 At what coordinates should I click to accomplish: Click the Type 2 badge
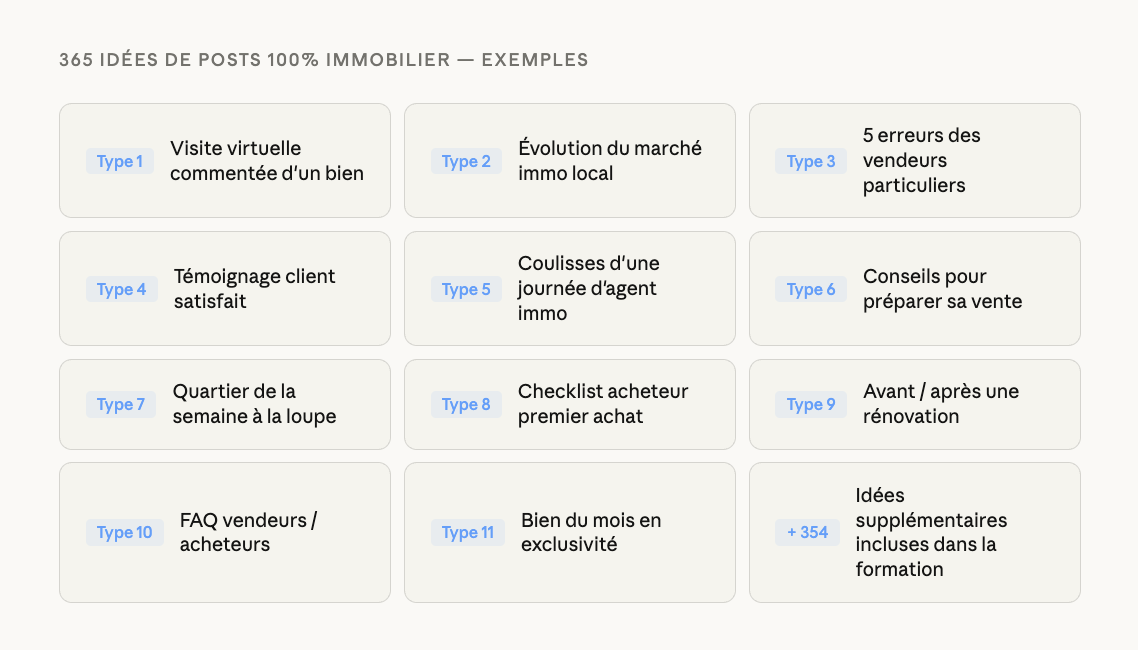coord(466,161)
